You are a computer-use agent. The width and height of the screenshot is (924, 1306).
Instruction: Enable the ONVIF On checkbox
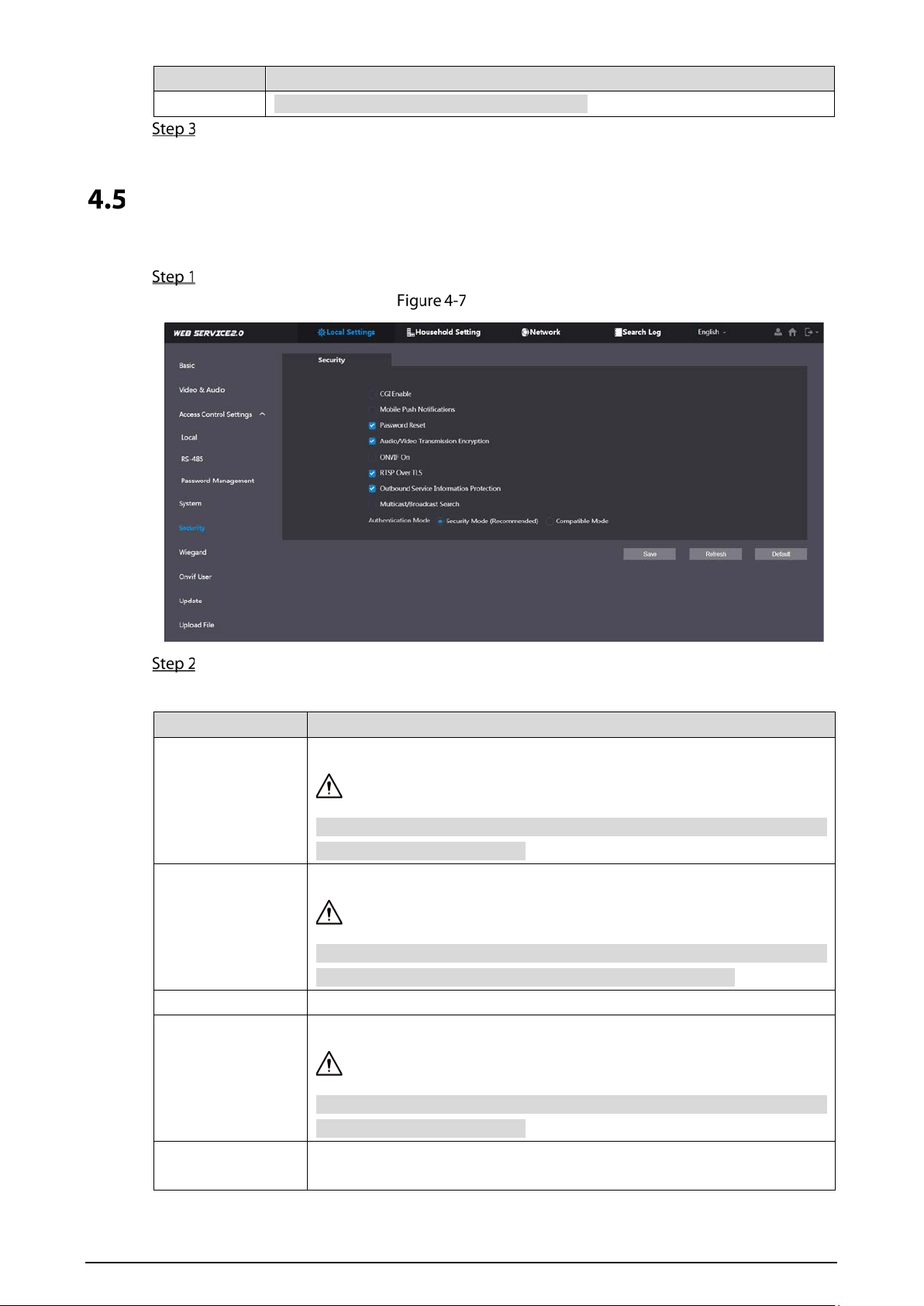372,457
